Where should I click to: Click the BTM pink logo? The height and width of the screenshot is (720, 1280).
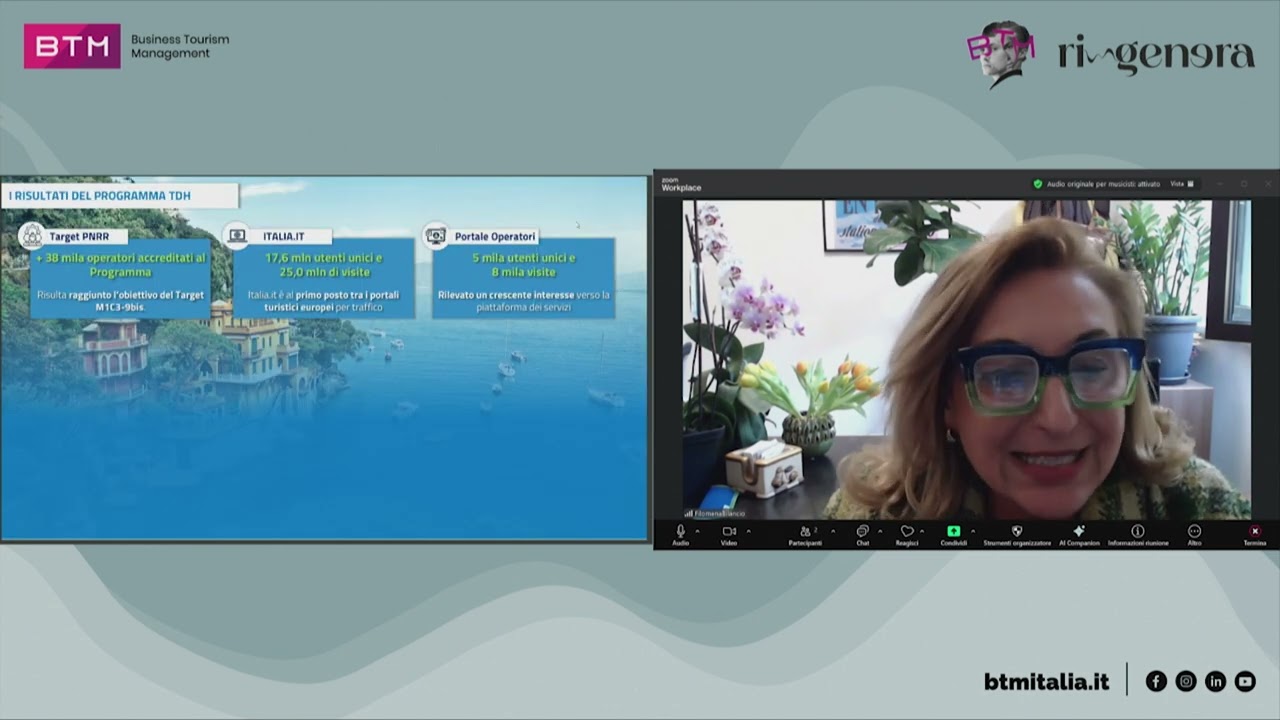point(72,46)
